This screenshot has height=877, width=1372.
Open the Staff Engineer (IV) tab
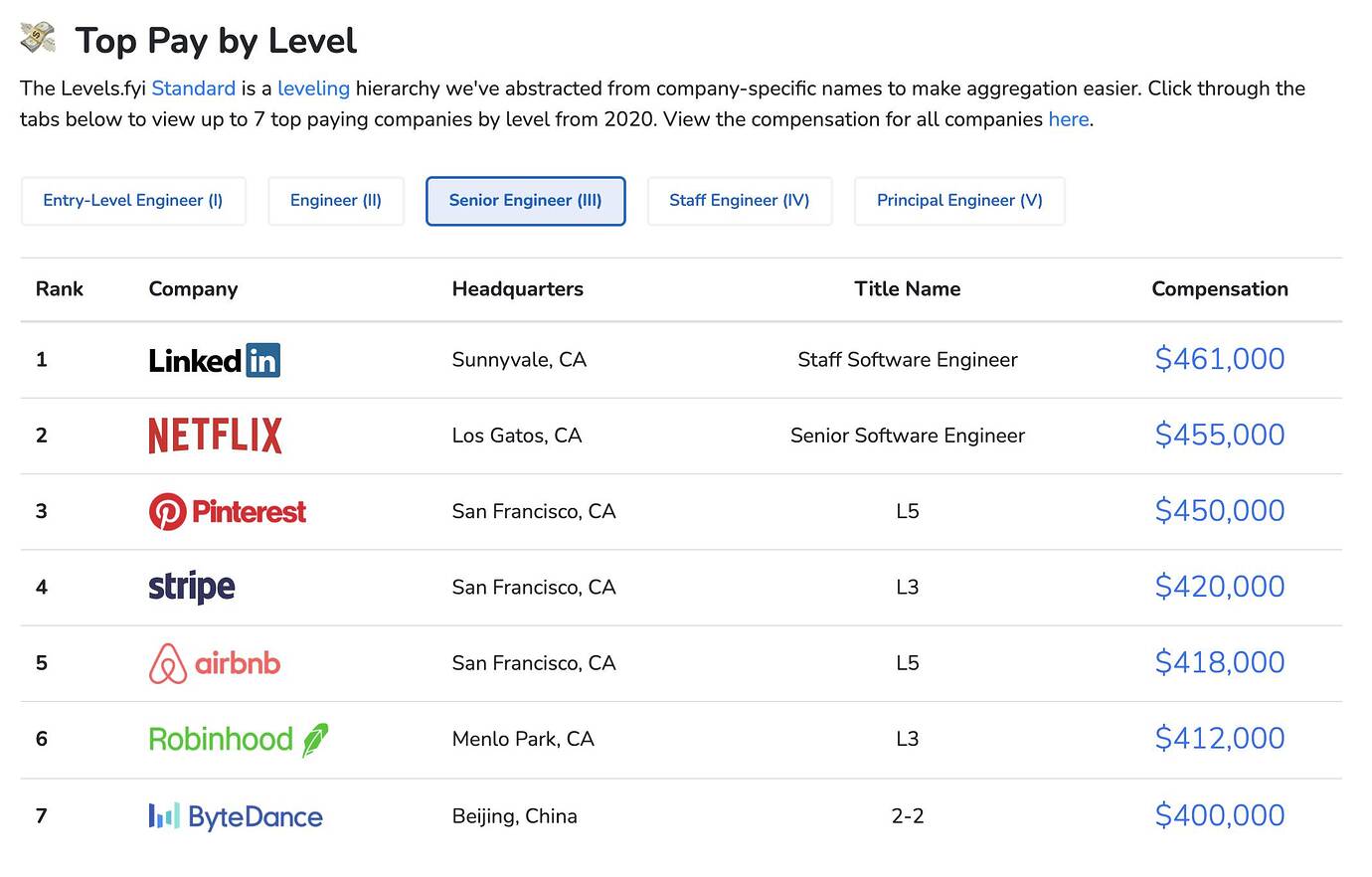740,200
